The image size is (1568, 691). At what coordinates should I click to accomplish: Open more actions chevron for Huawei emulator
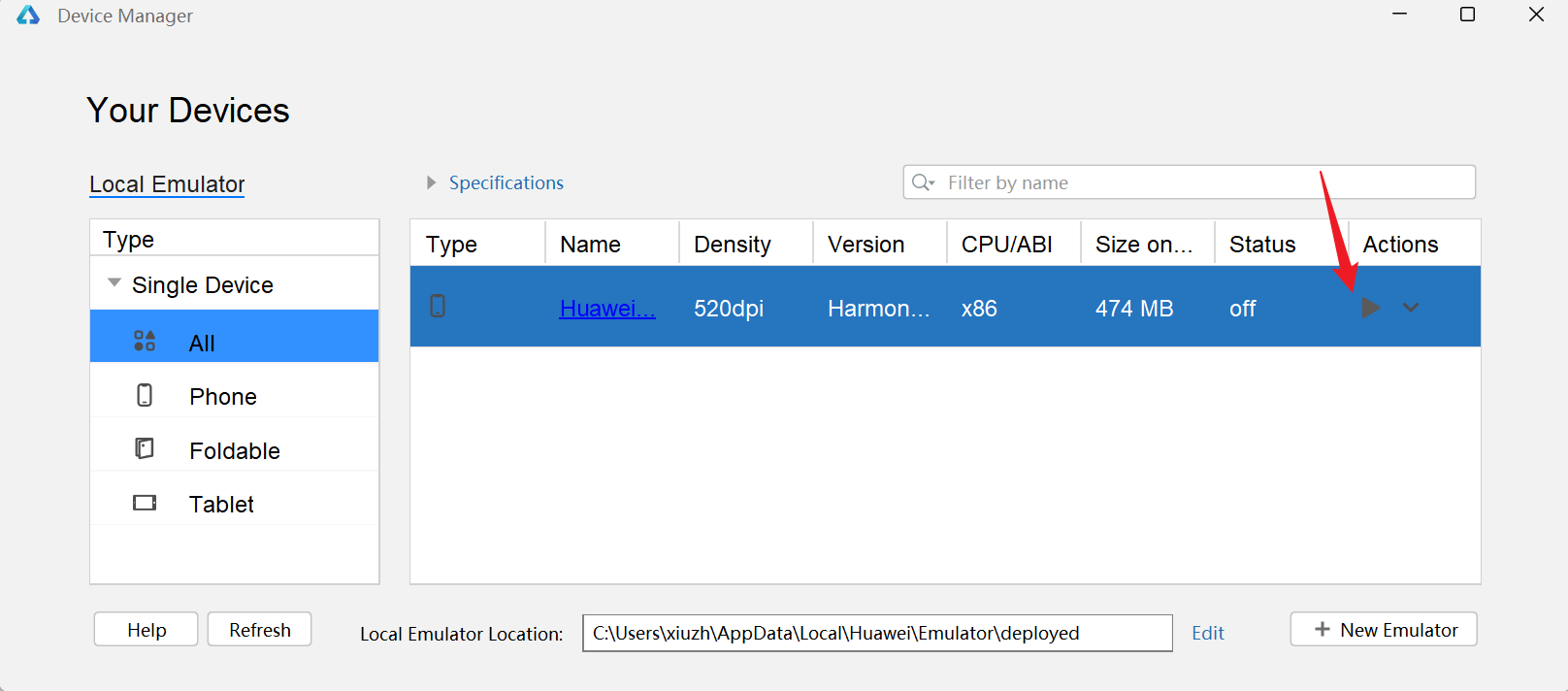point(1411,308)
